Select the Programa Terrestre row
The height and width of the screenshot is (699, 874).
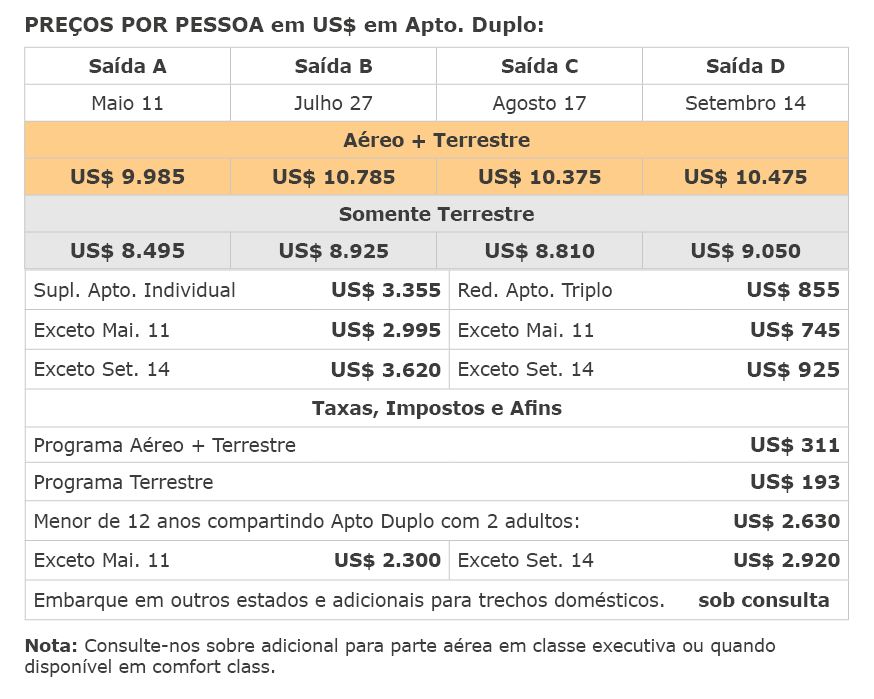coord(436,482)
